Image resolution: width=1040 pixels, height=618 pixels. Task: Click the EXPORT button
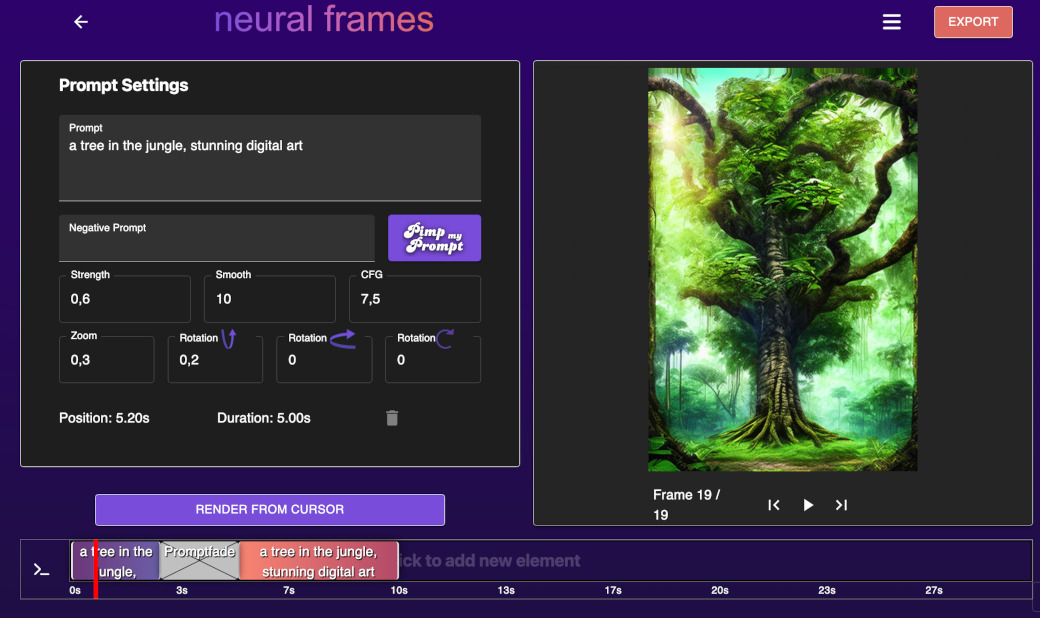pyautogui.click(x=972, y=21)
